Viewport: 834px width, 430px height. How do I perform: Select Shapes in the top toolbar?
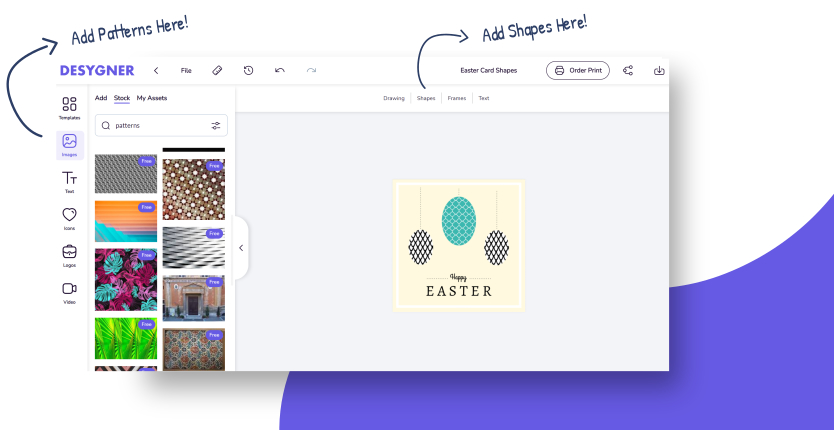coord(426,98)
